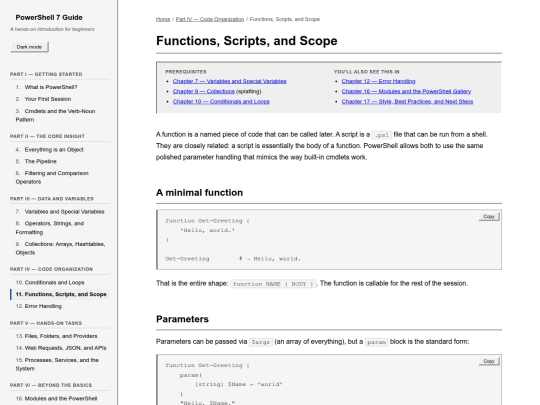This screenshot has width=540, height=405.
Task: Open Chapter 9 — Collections prerequisite link
Action: click(x=204, y=91)
